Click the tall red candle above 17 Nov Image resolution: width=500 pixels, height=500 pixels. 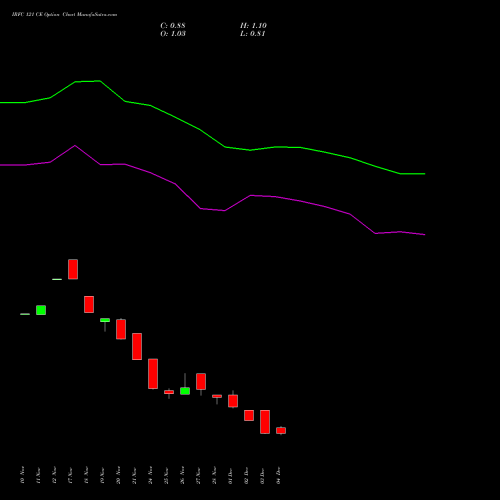pos(73,269)
